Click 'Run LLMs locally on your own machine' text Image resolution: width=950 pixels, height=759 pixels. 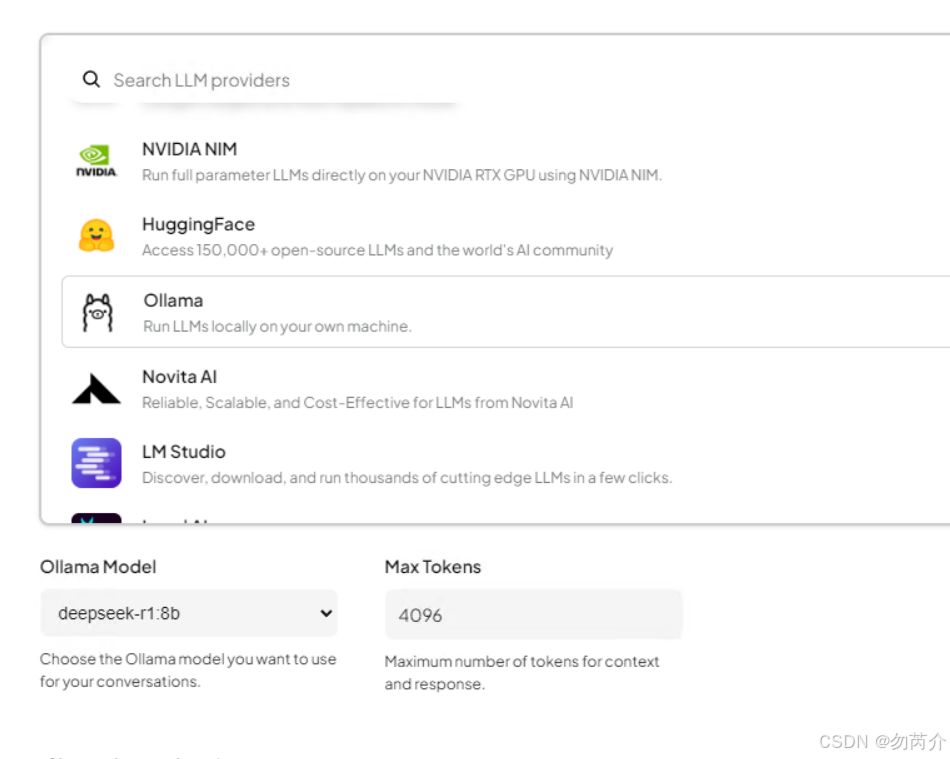tap(277, 326)
